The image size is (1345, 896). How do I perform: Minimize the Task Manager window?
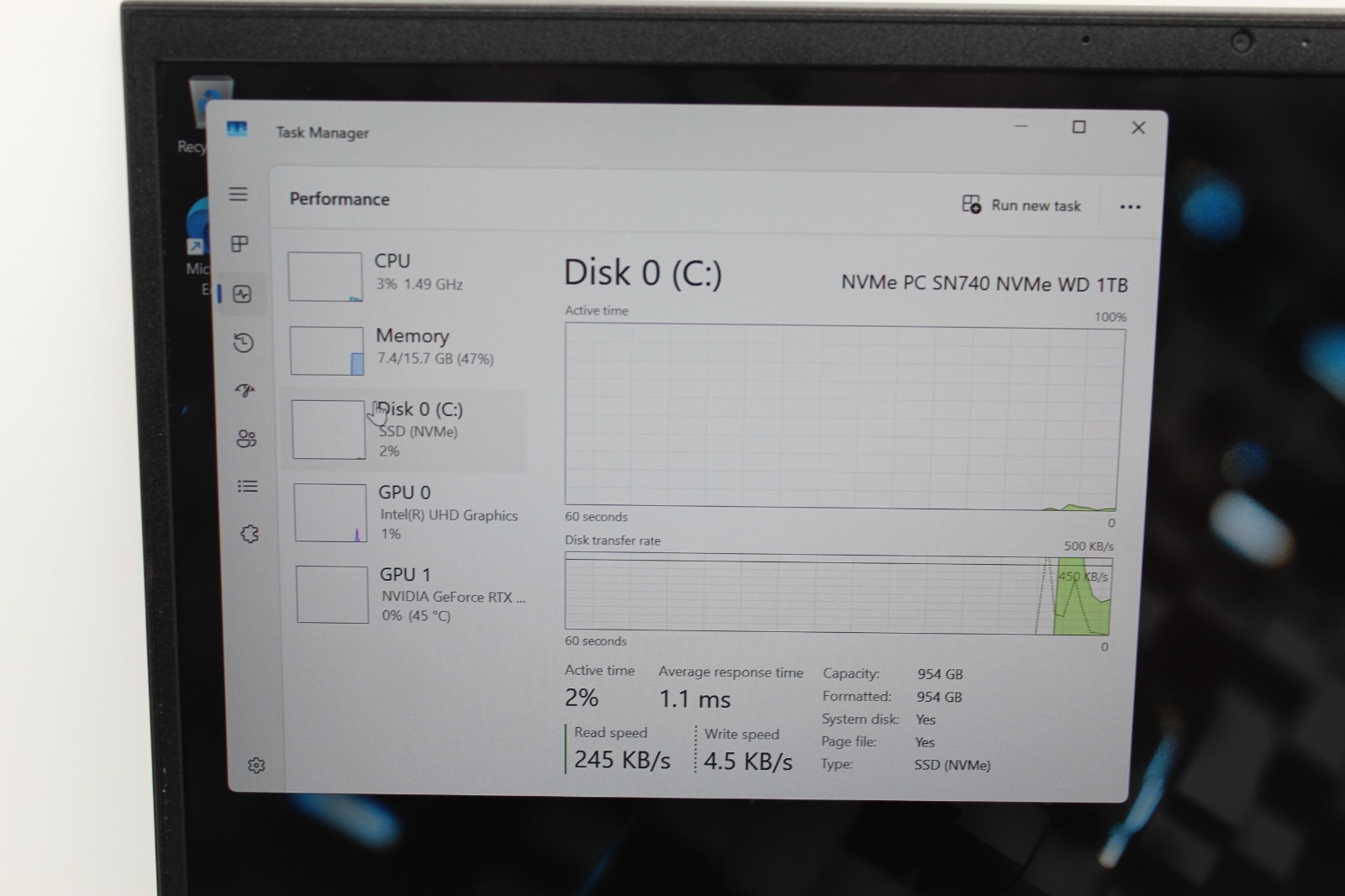click(x=1021, y=127)
